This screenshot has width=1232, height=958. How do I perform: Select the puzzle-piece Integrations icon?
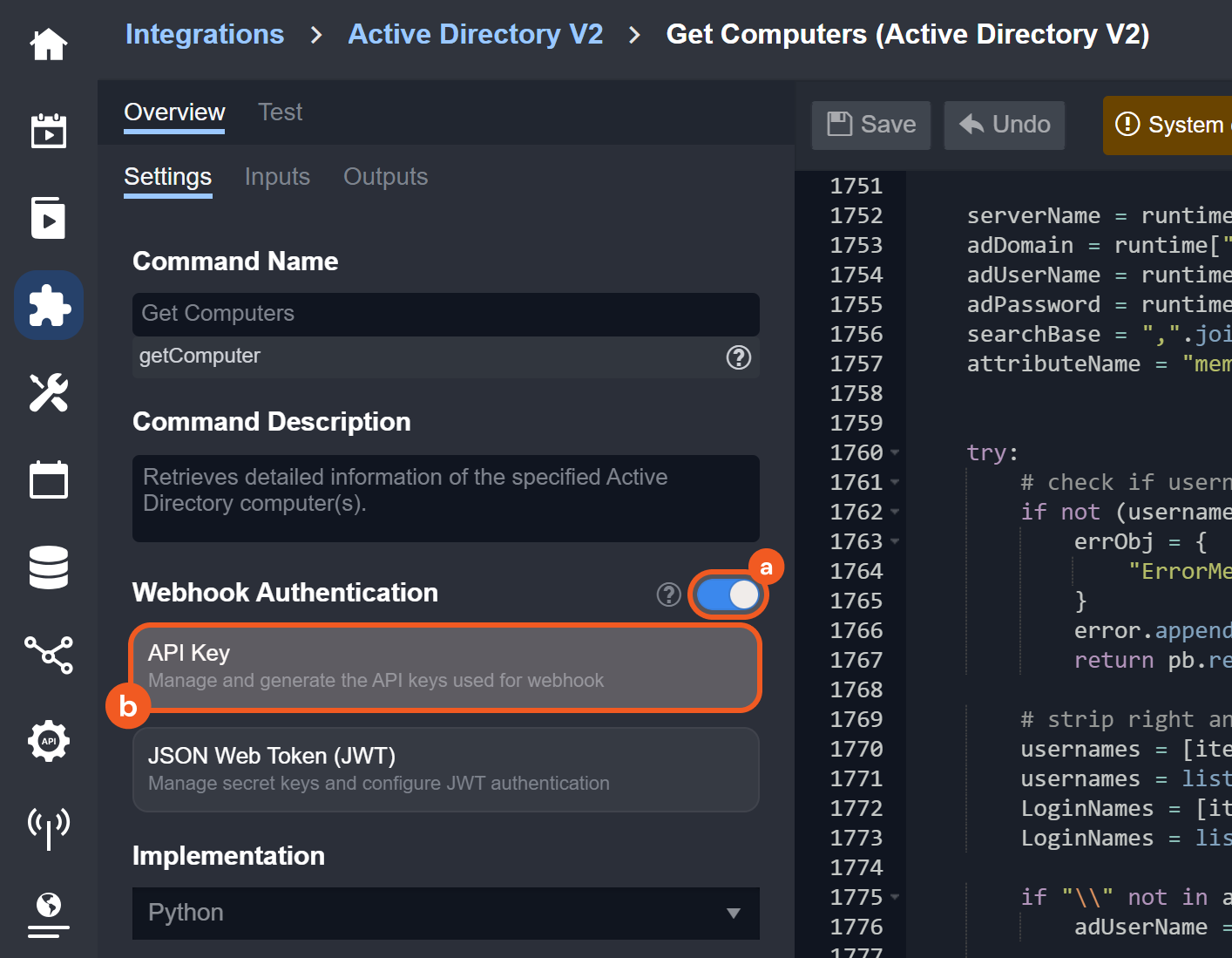49,305
